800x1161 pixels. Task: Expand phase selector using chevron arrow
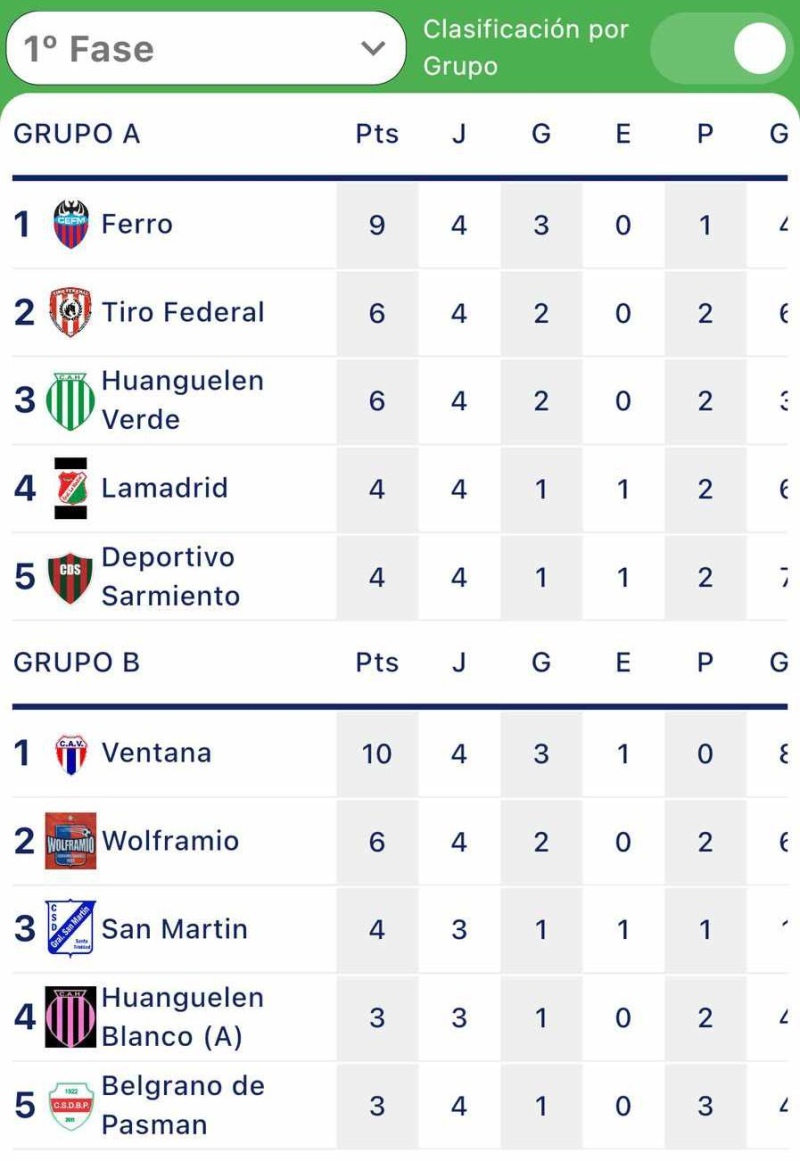373,49
